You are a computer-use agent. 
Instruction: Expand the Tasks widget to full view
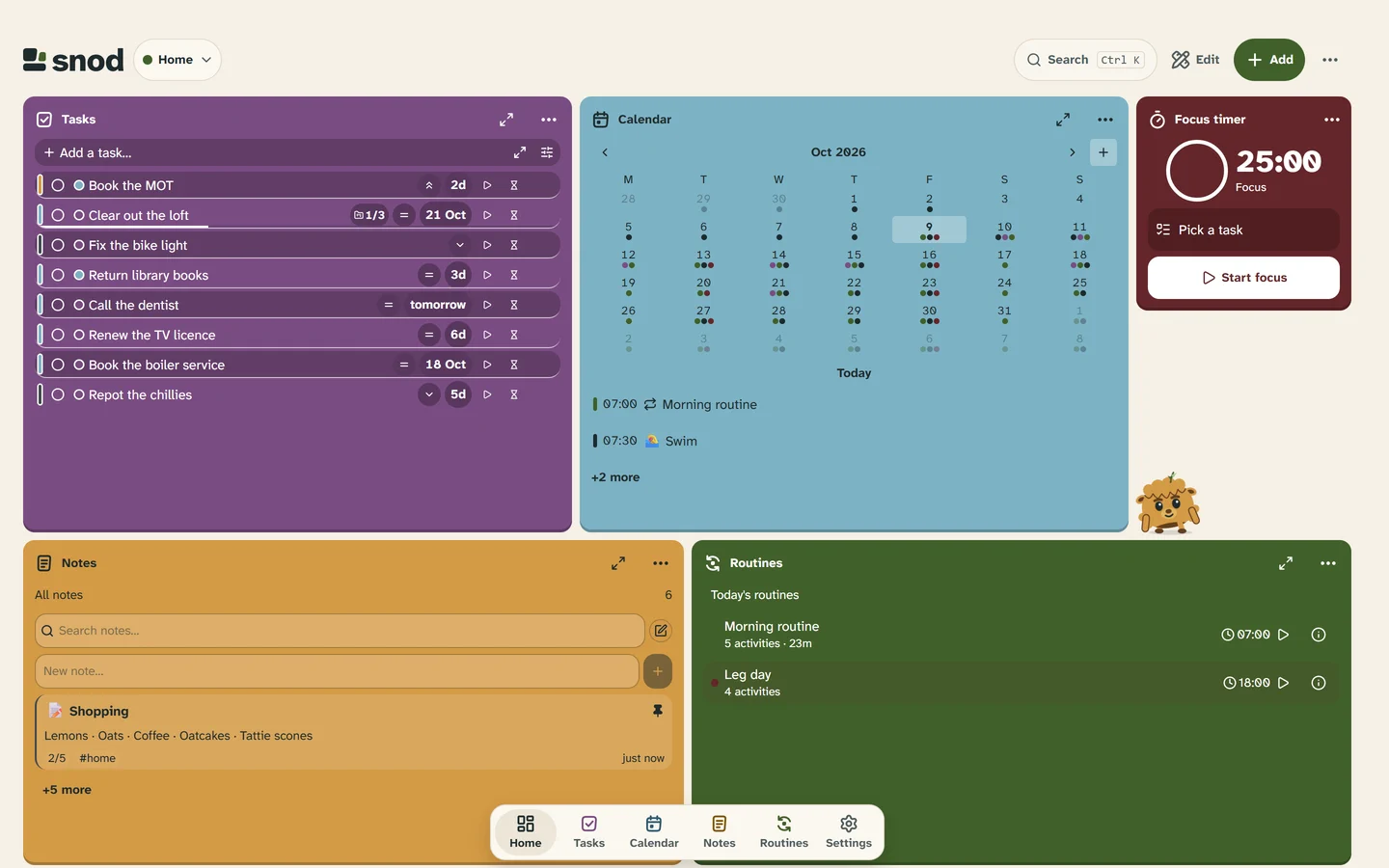click(x=506, y=120)
